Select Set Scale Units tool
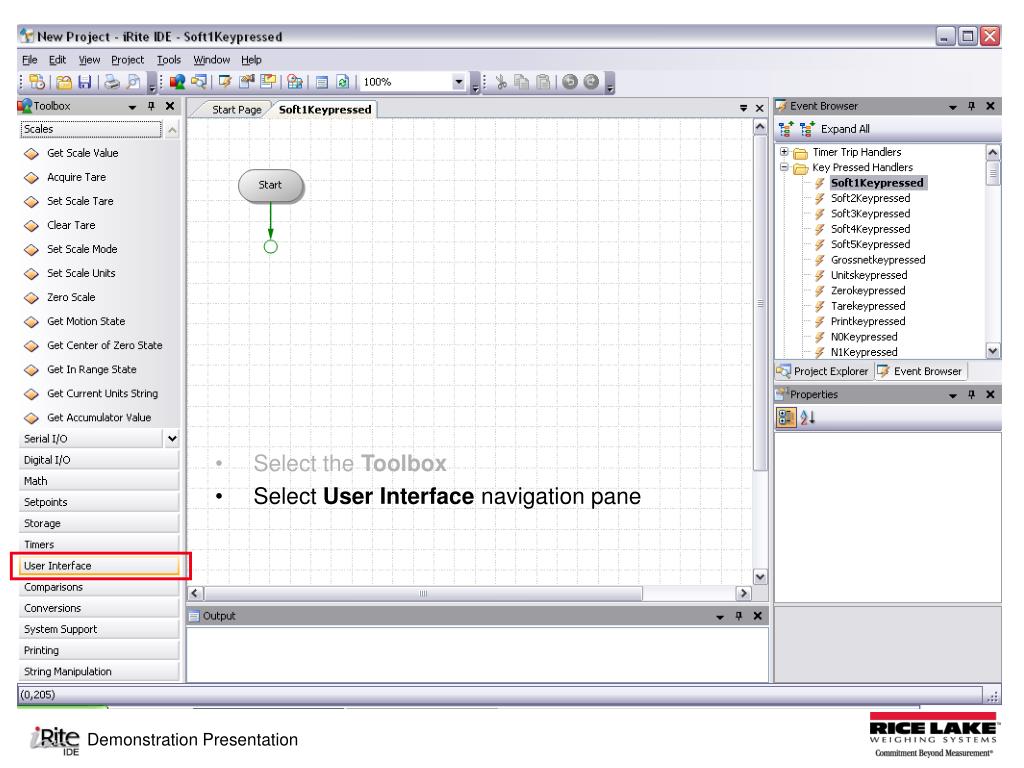The image size is (1024, 768). [81, 273]
